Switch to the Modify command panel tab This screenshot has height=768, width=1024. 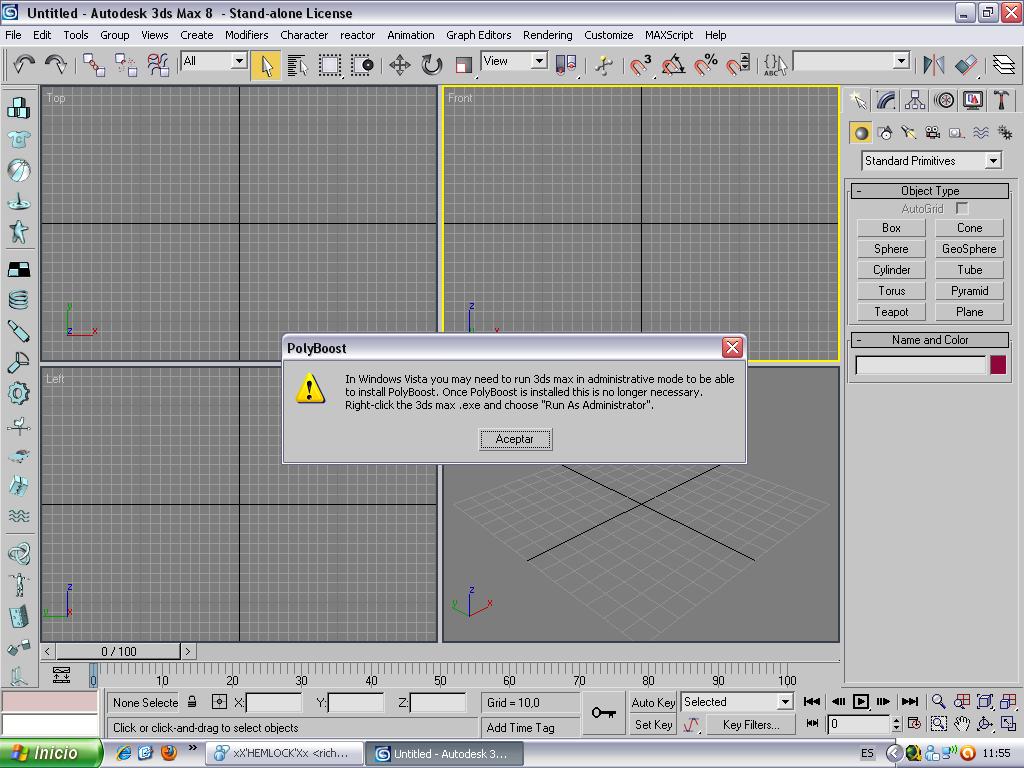tap(886, 100)
